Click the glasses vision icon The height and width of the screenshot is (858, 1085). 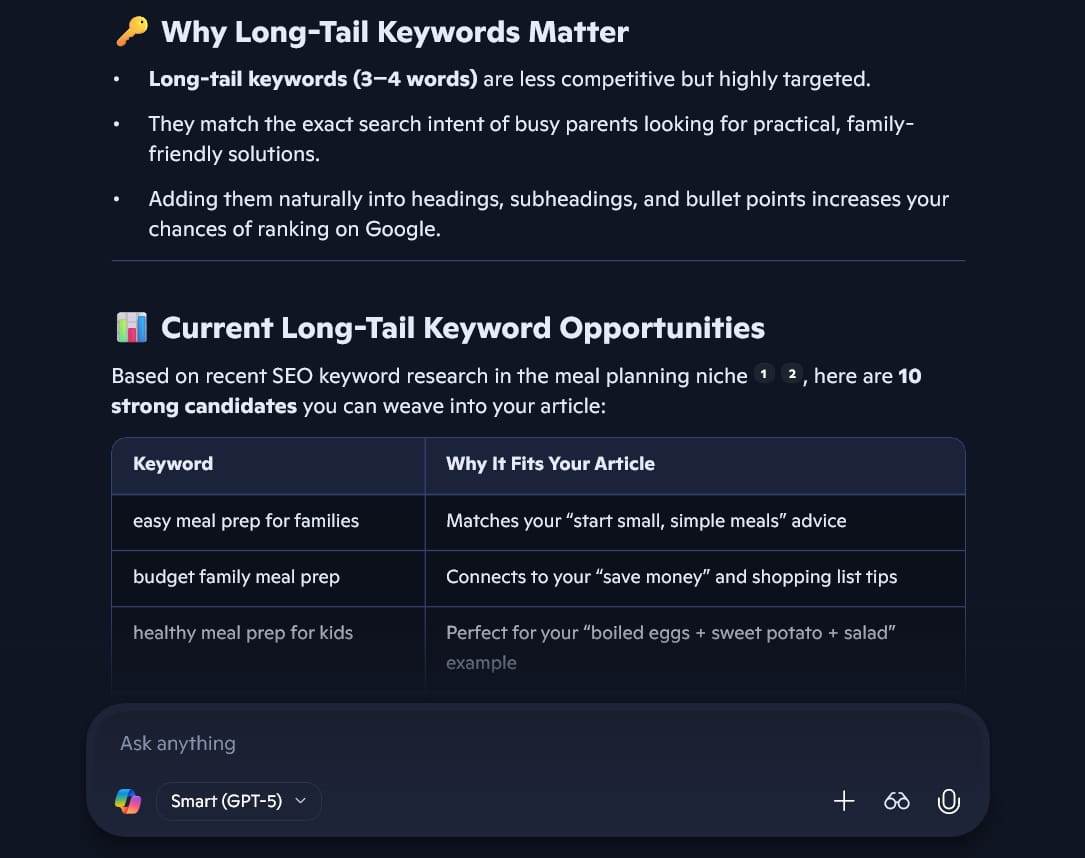click(896, 800)
